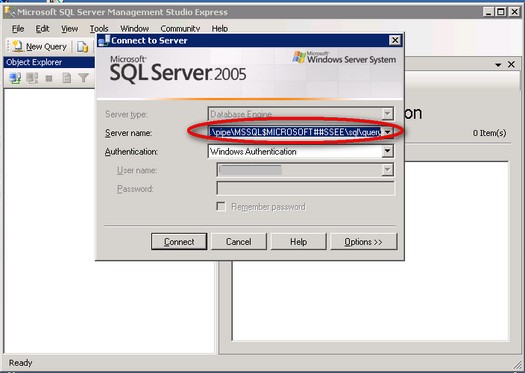Click the Connect icon in Object Explorer toolbar
The image size is (525, 373).
point(15,78)
